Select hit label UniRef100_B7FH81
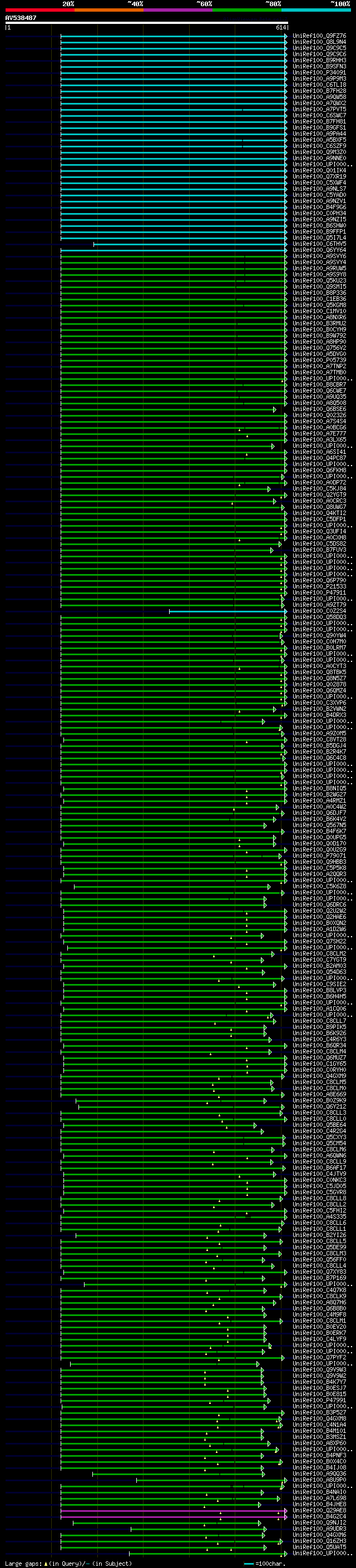Viewport: 356px width, 1568px height. click(319, 122)
